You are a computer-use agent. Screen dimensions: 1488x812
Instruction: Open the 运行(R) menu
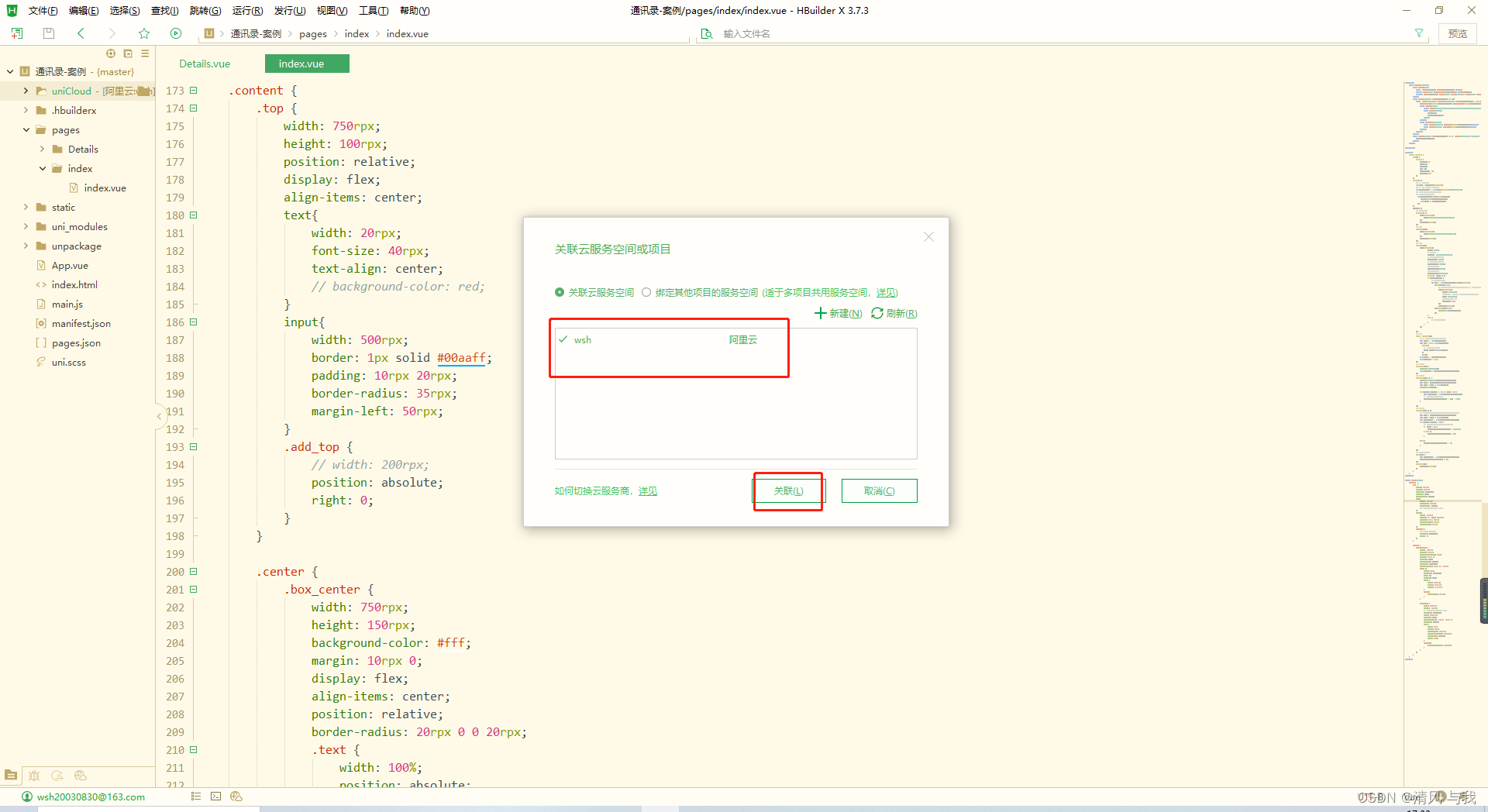tap(247, 11)
